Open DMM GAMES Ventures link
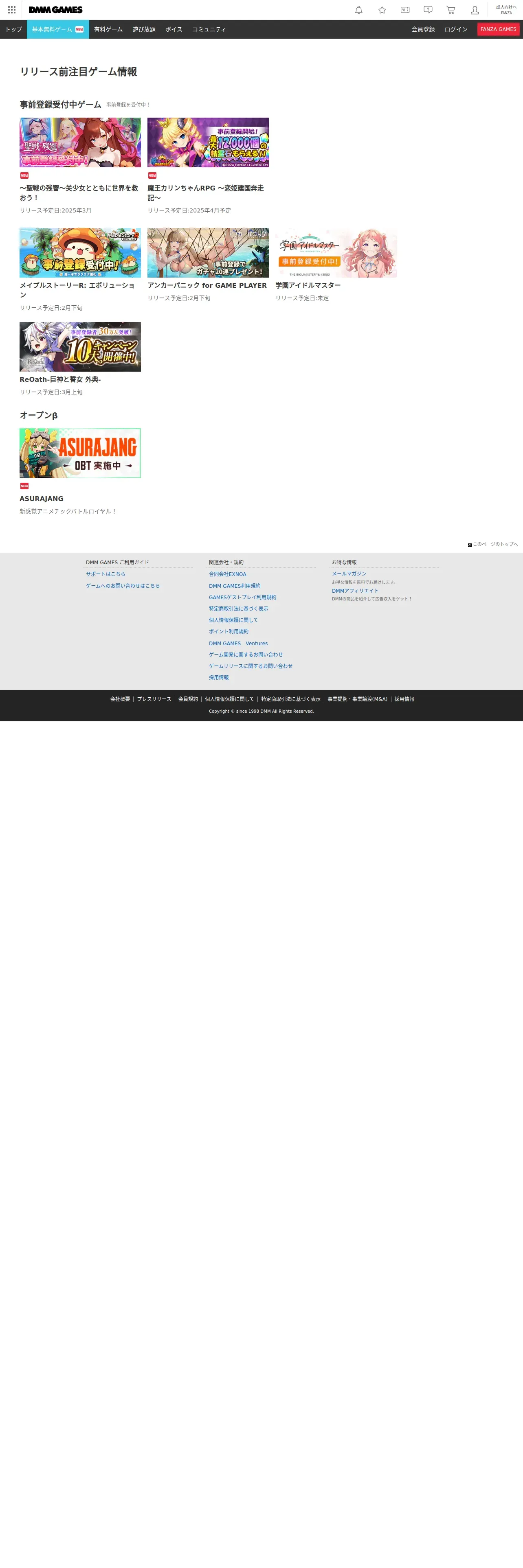The width and height of the screenshot is (523, 1568). pyautogui.click(x=238, y=644)
